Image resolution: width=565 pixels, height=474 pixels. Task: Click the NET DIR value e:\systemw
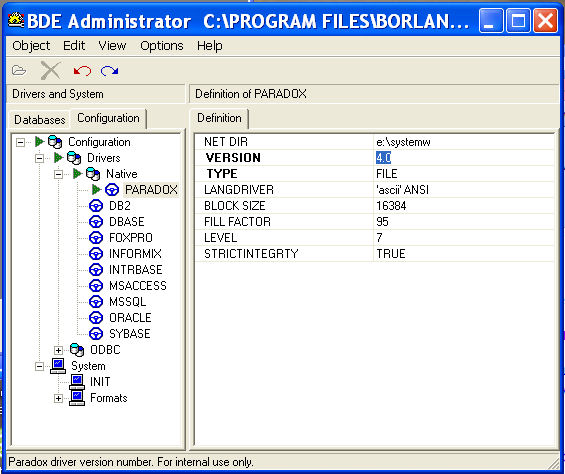tap(403, 142)
